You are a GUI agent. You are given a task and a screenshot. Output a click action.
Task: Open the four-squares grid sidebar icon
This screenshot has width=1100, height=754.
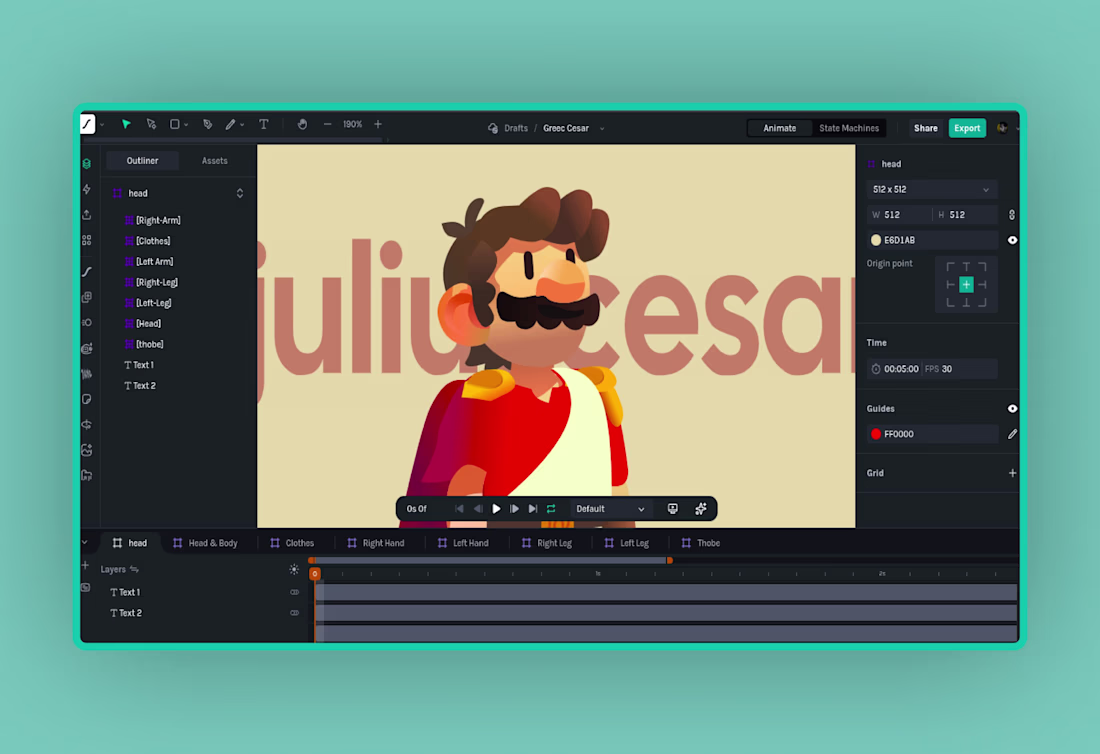click(87, 241)
